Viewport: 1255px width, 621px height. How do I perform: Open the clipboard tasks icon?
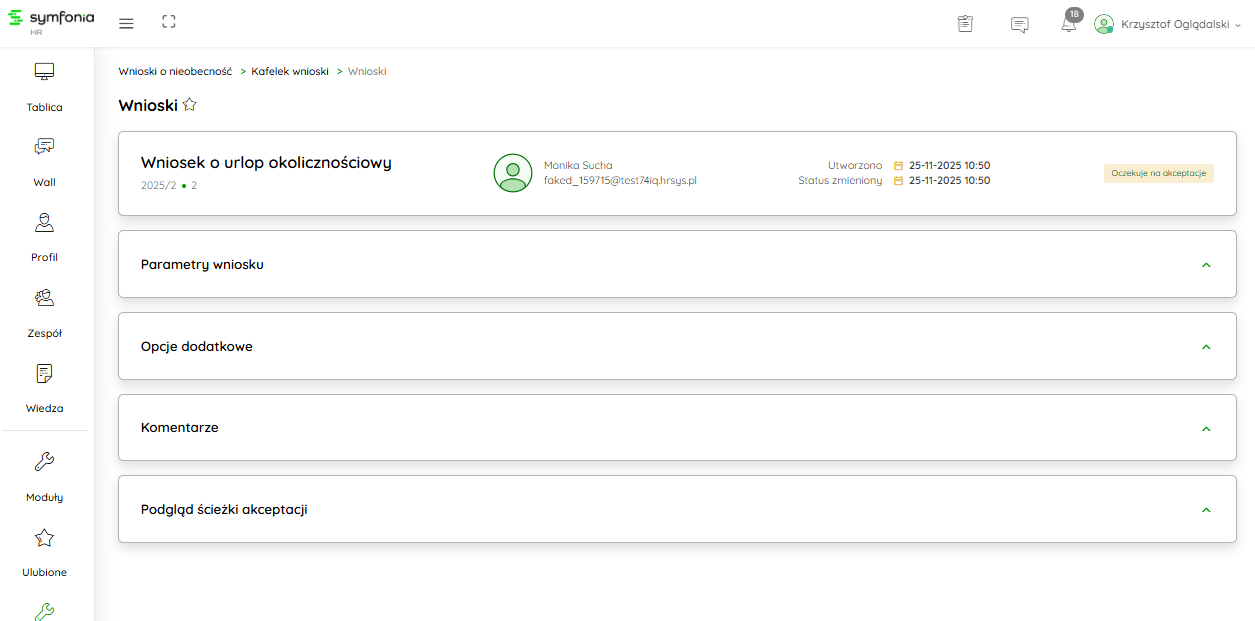click(965, 24)
